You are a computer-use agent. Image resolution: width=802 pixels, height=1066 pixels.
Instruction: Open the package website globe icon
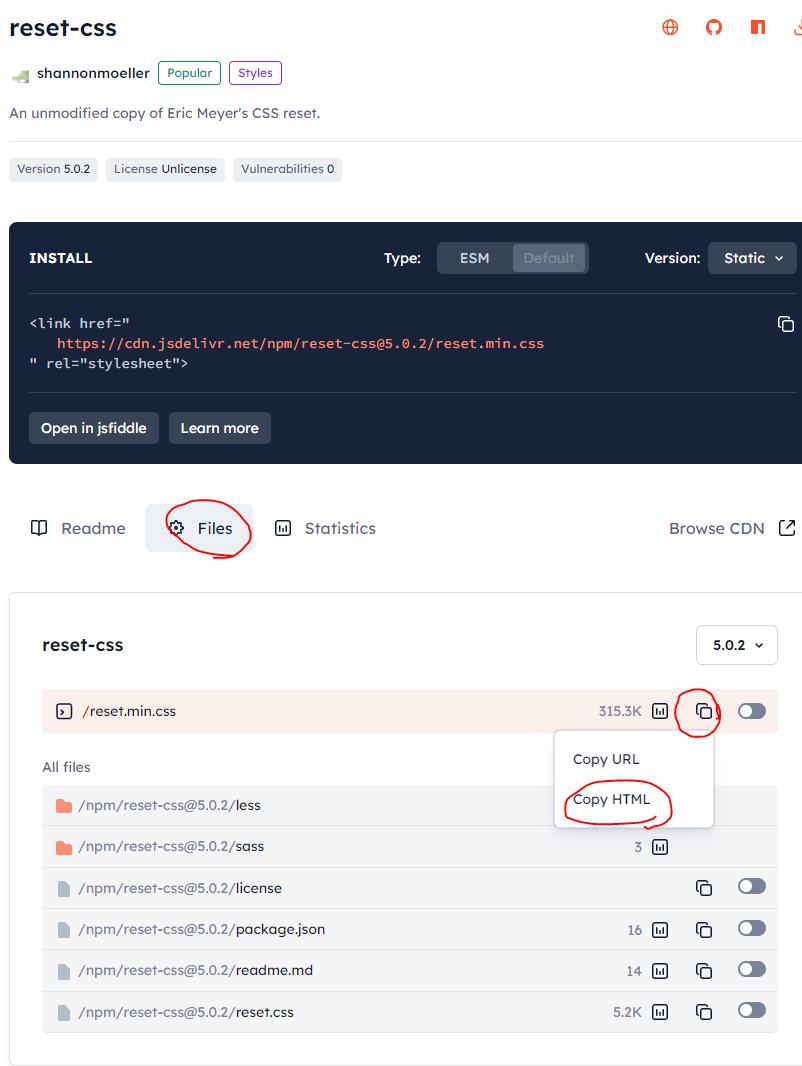pos(670,27)
